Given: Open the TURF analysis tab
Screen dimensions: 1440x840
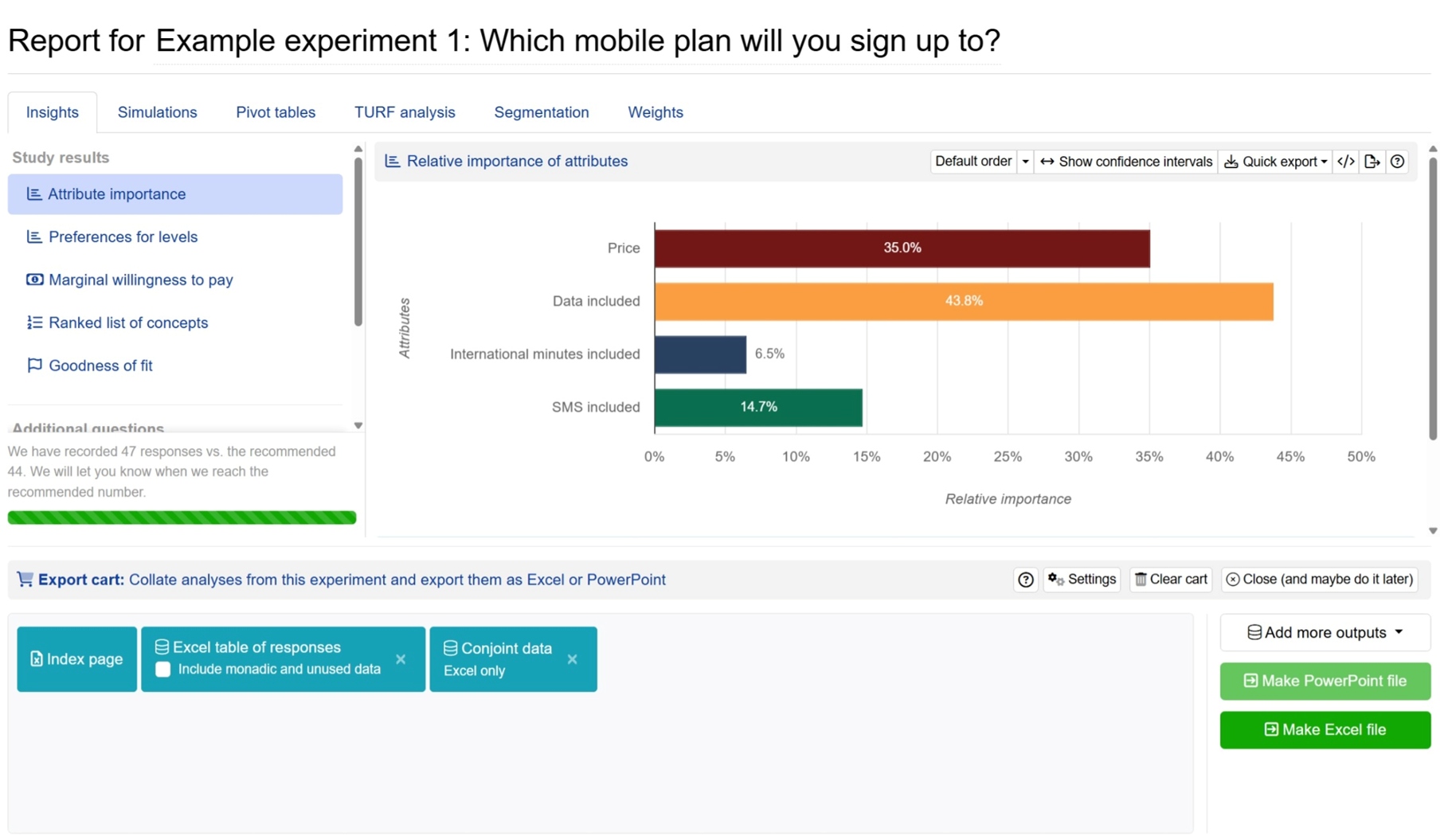Looking at the screenshot, I should point(405,112).
